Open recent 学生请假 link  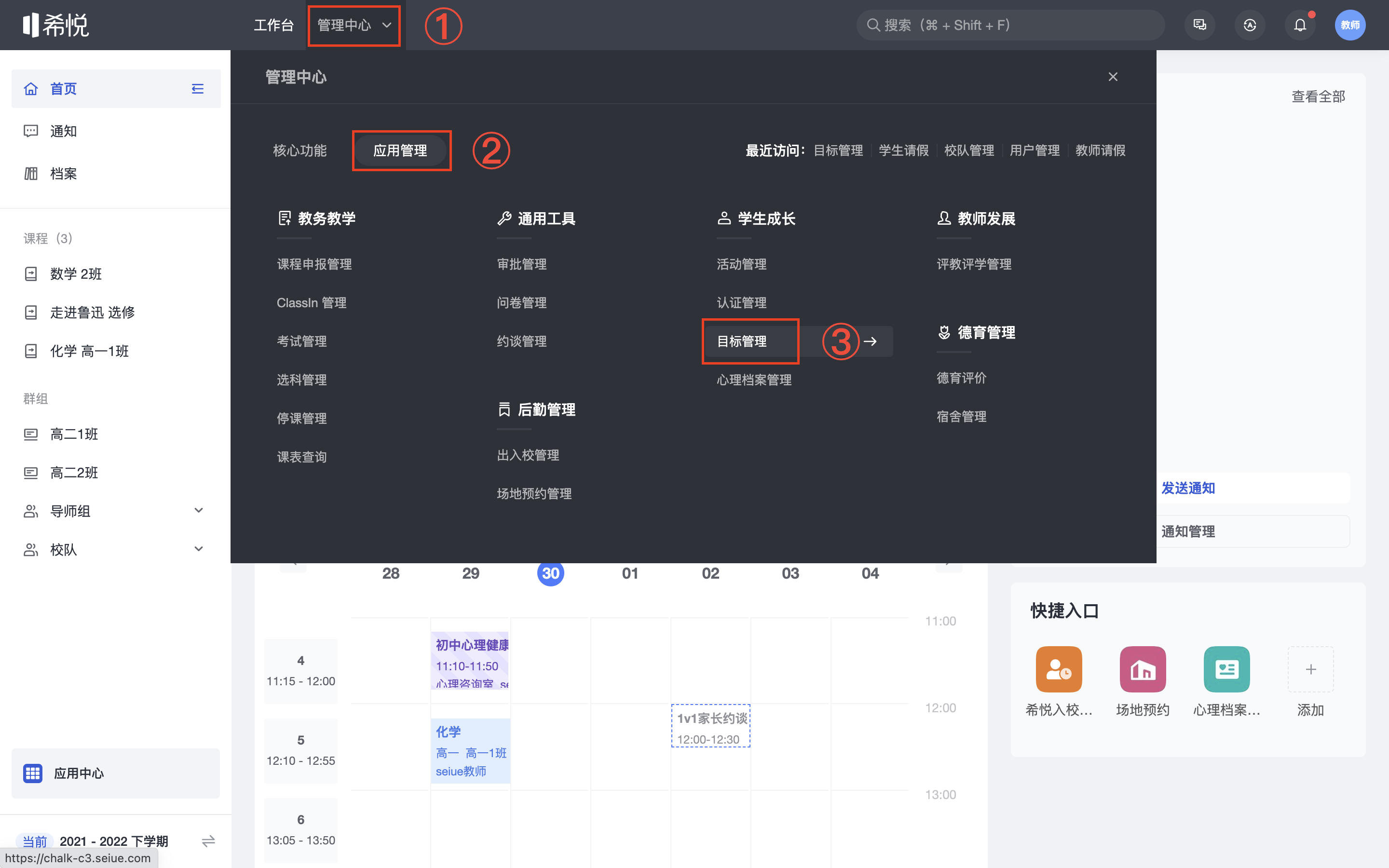pyautogui.click(x=903, y=150)
